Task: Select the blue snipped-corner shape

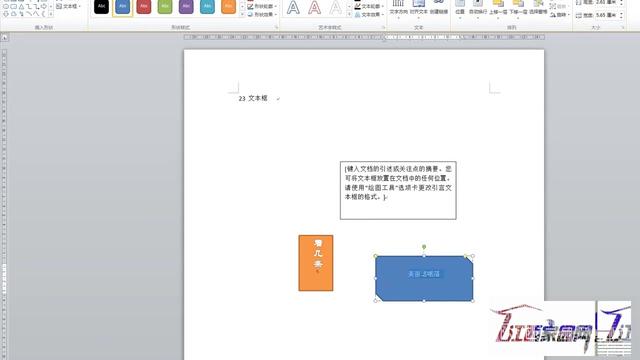Action: click(x=424, y=278)
